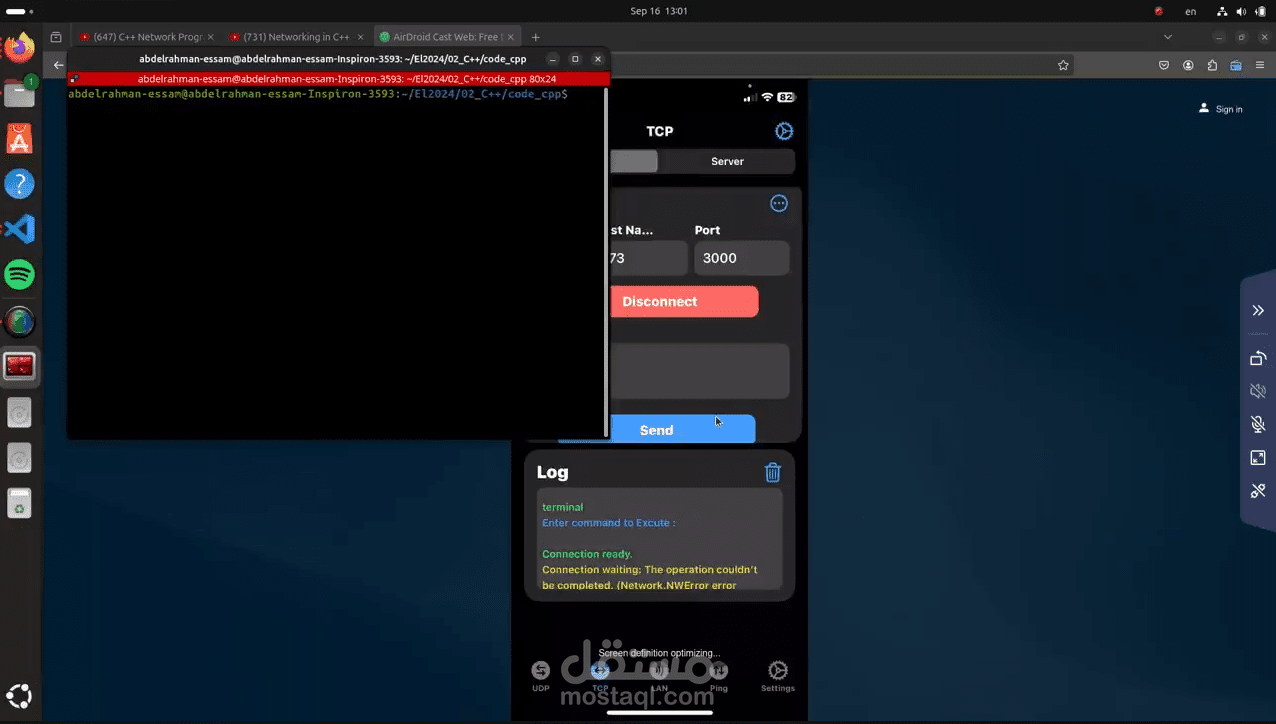This screenshot has width=1276, height=724.
Task: Click the Port field showing 3000
Action: click(741, 258)
